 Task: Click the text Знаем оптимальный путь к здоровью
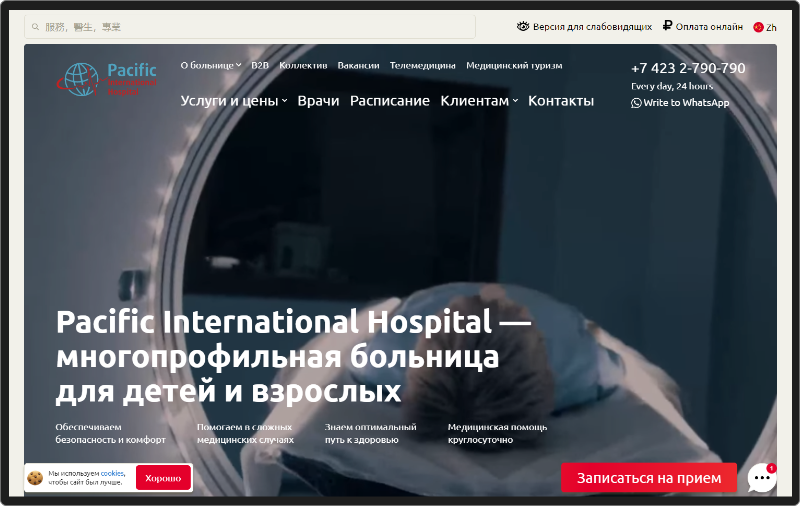(x=370, y=433)
